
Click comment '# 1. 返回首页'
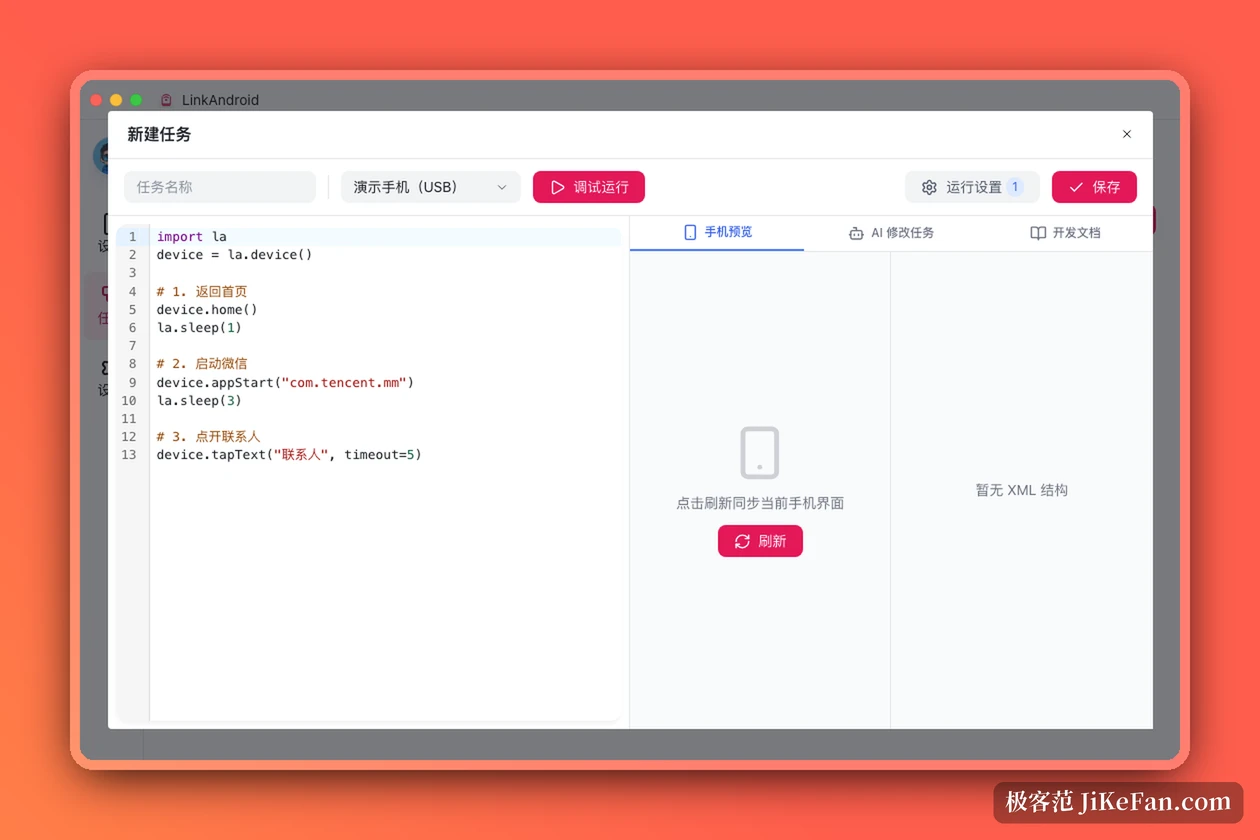(x=202, y=291)
